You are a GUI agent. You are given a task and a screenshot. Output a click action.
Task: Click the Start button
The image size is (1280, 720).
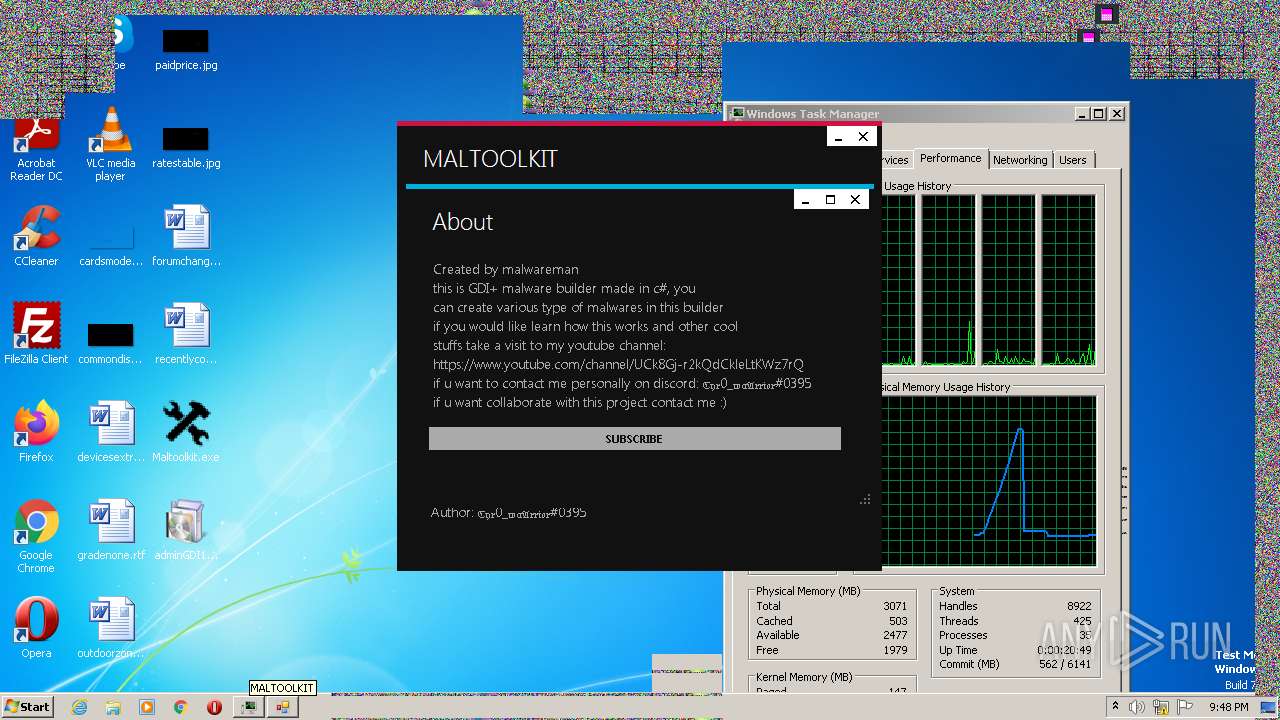pos(28,707)
